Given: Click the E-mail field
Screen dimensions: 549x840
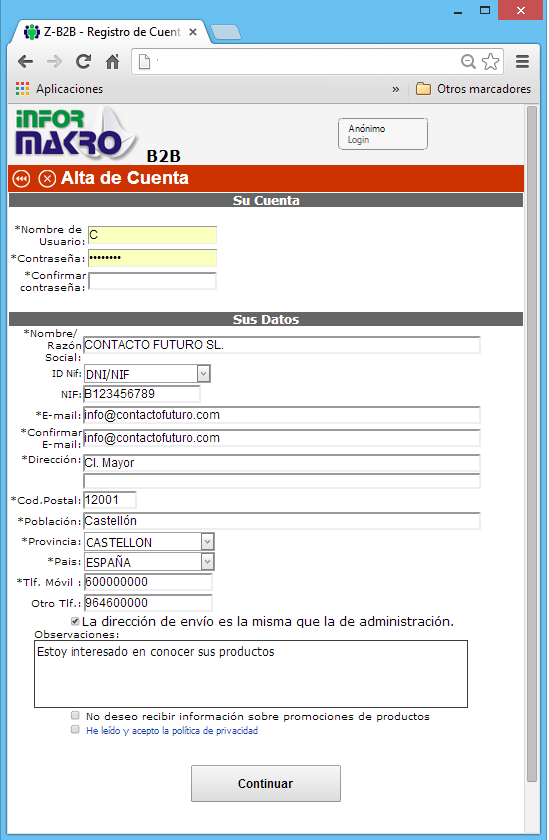Looking at the screenshot, I should 282,415.
